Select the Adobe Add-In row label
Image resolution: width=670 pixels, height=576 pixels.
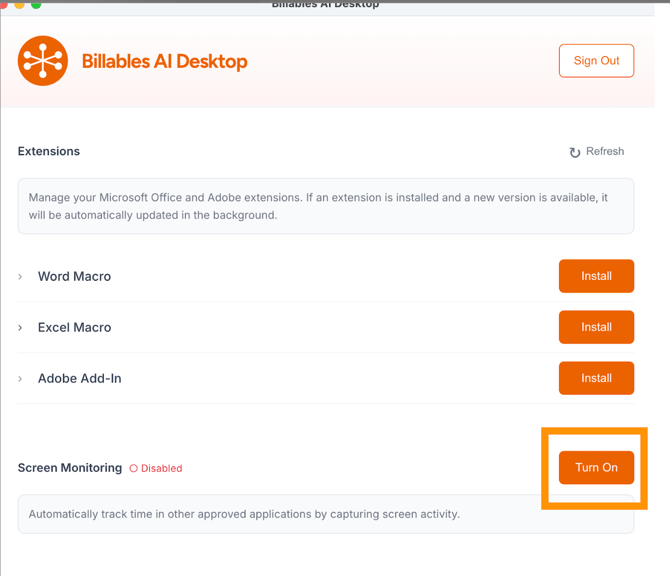tap(79, 378)
